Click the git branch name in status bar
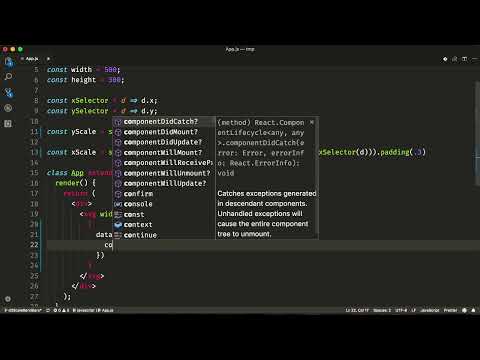480x360 pixels. (23, 310)
